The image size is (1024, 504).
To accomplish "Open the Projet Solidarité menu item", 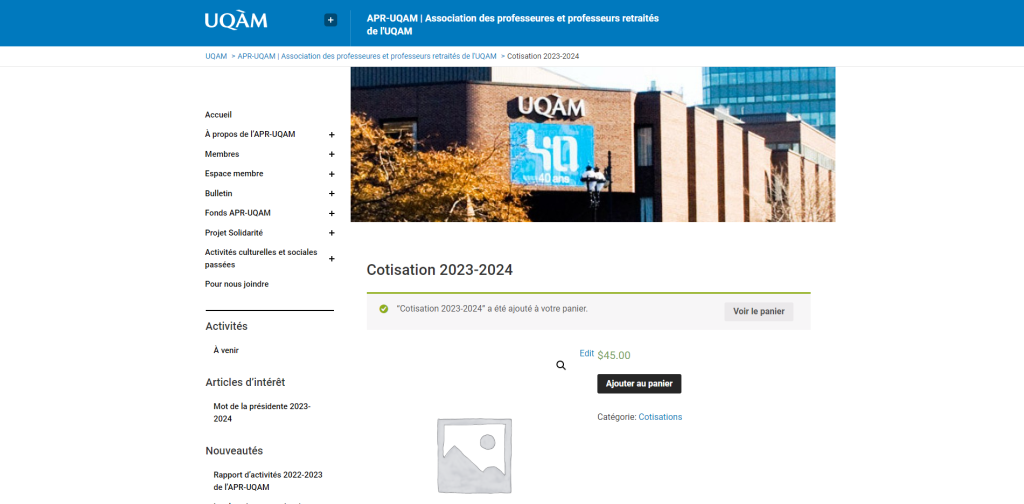I will tap(234, 232).
